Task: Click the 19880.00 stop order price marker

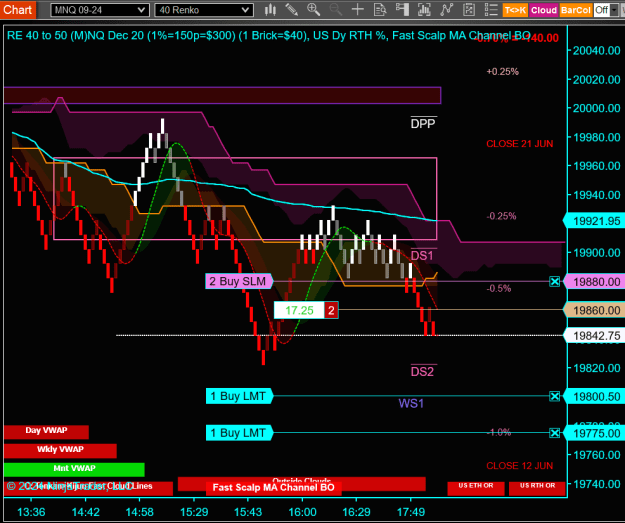Action: point(594,281)
